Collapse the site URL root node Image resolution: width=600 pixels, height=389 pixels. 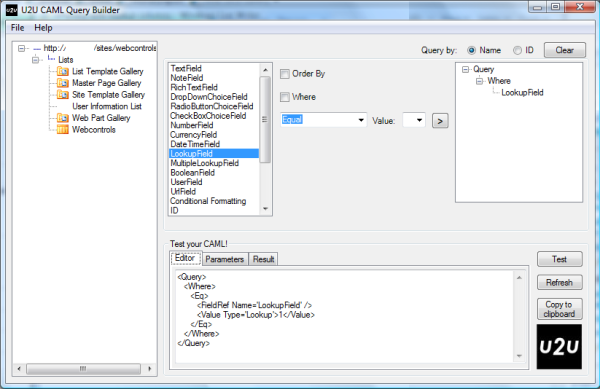[x=21, y=48]
